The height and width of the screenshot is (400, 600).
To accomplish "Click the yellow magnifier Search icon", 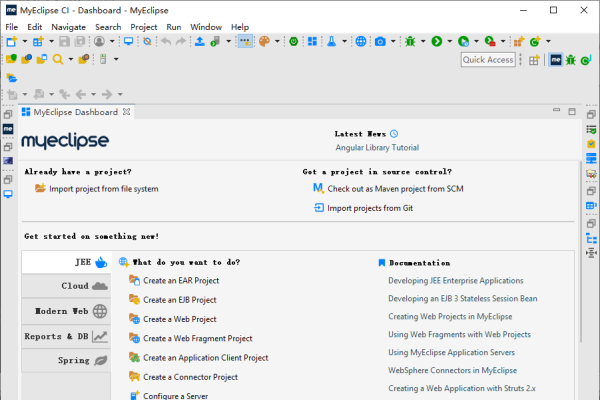I will pos(58,59).
